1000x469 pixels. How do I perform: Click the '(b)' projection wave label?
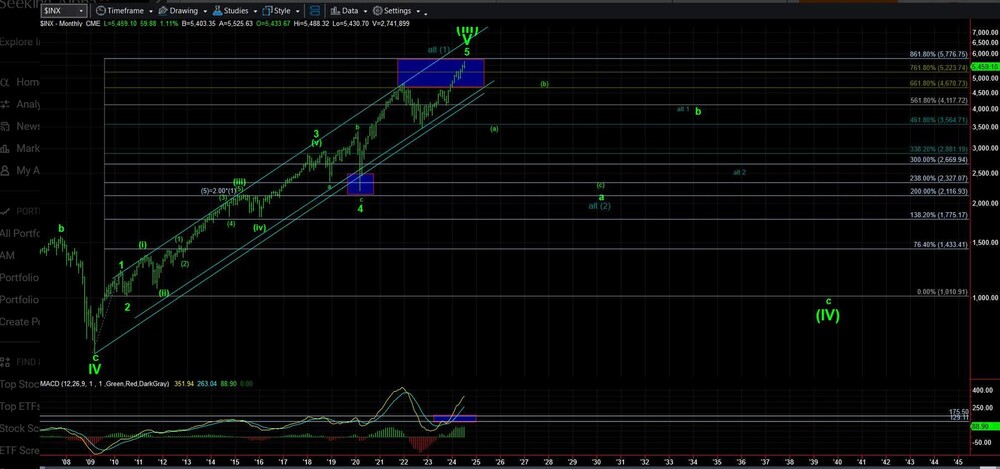coord(544,84)
